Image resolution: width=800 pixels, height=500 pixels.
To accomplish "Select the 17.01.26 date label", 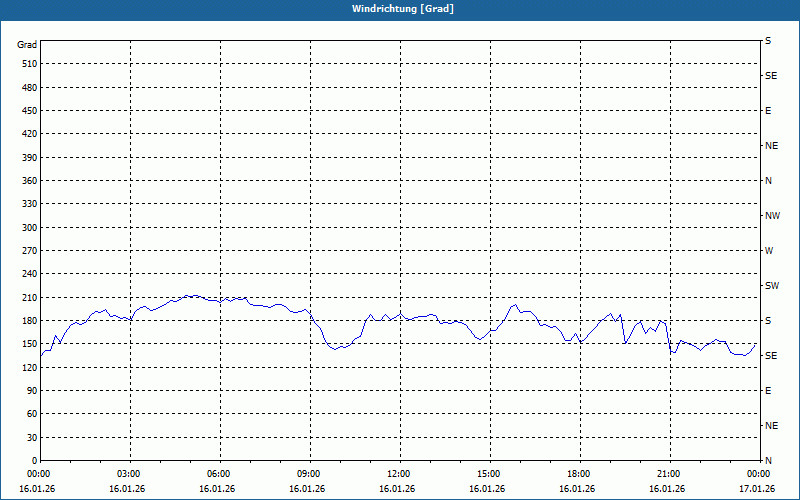I will (757, 489).
